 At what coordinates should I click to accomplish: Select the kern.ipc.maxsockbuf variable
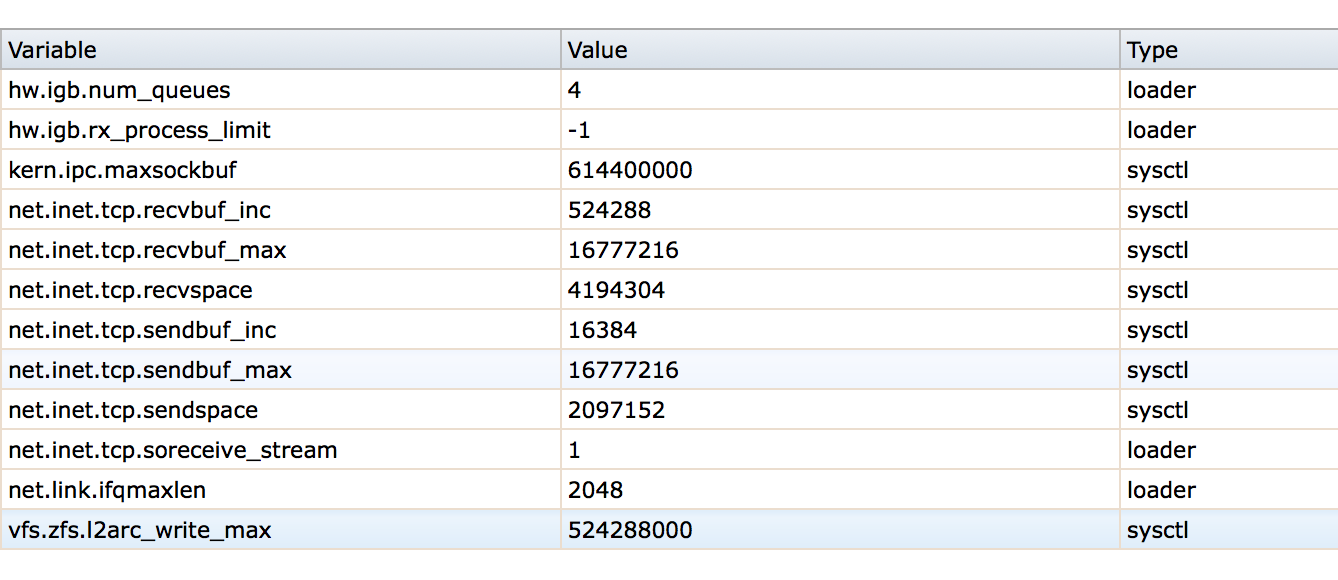pos(122,170)
